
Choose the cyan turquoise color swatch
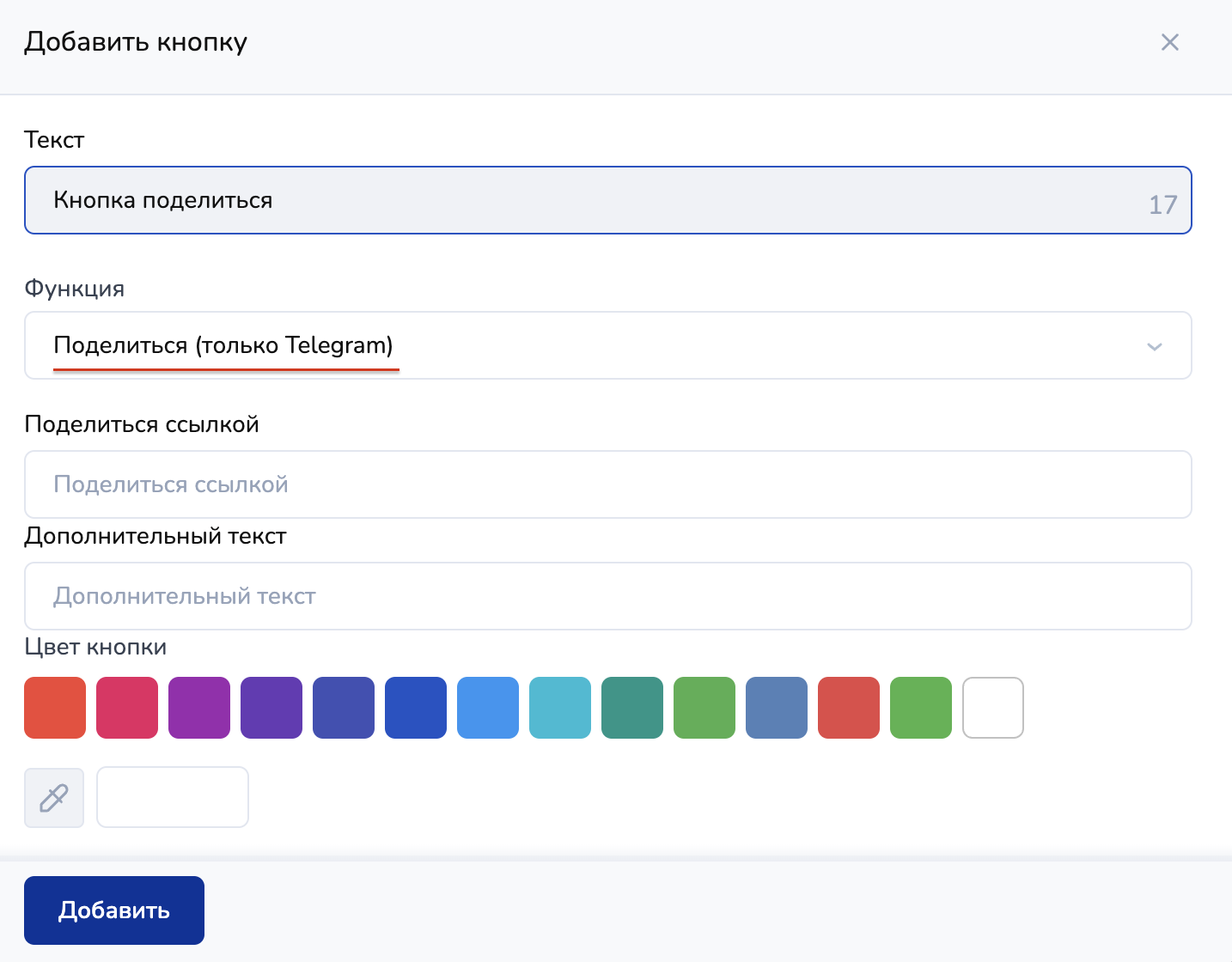tap(560, 708)
